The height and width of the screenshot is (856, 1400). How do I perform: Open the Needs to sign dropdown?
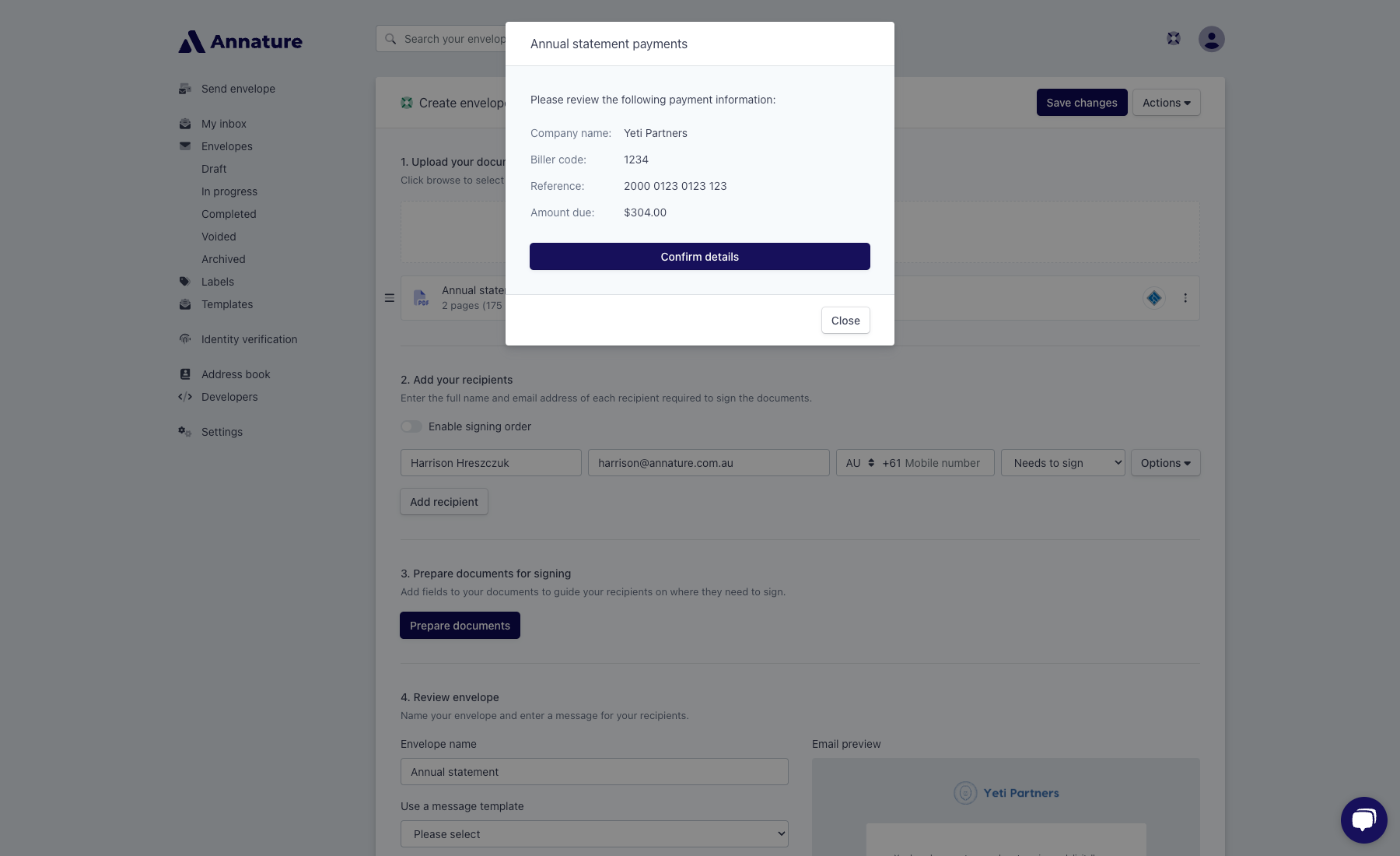point(1062,463)
